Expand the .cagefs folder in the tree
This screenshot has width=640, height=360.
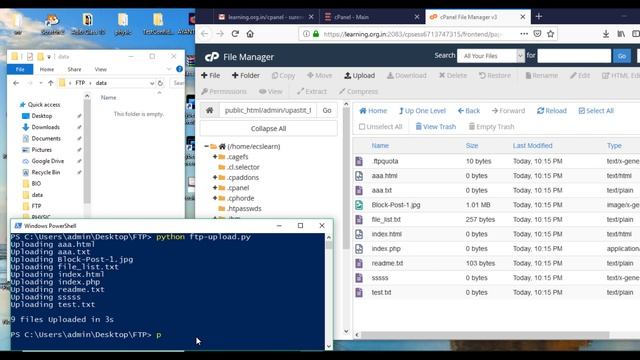click(x=215, y=157)
